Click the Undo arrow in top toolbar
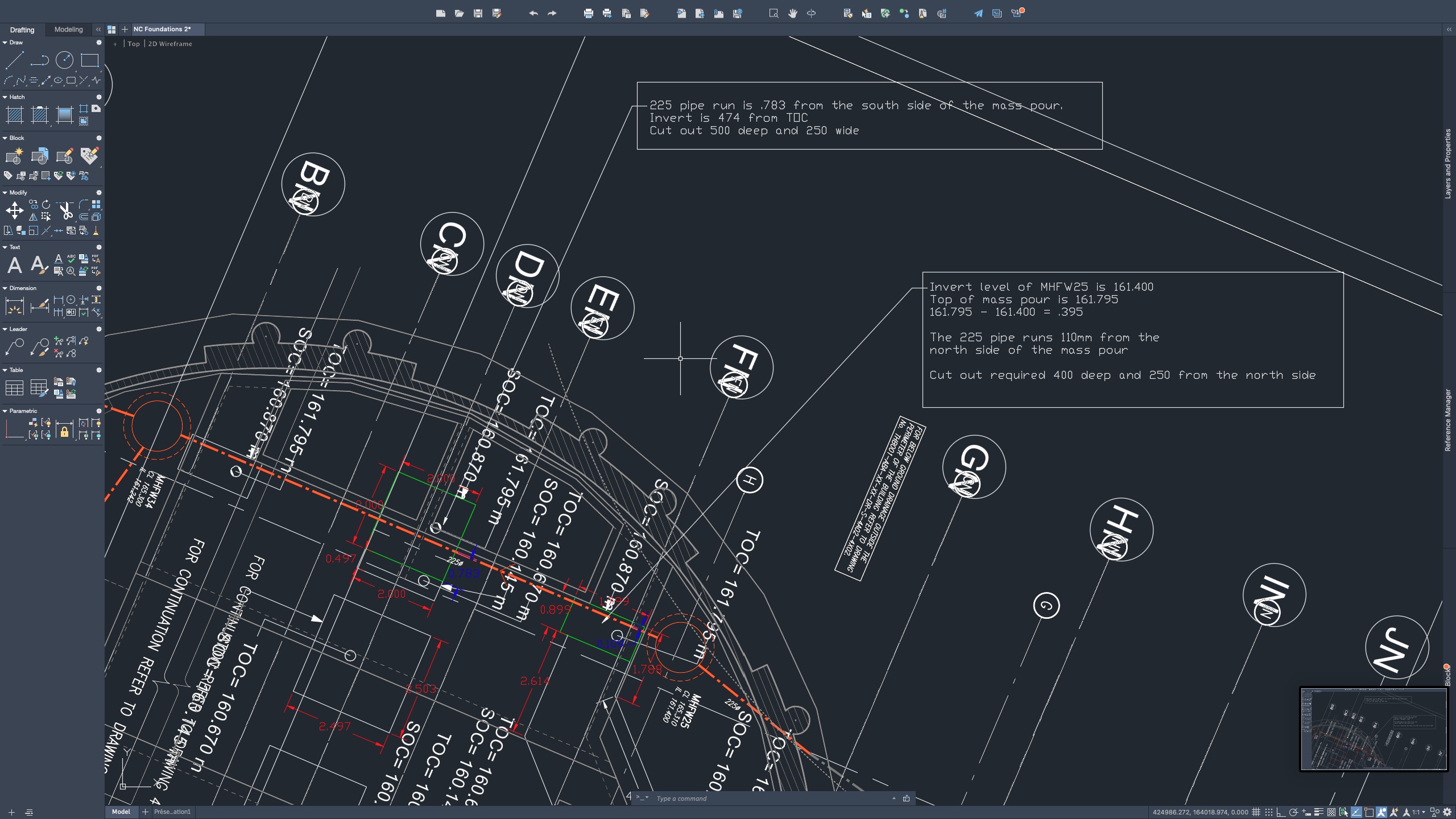Screen dimensions: 1456x819 coord(533,13)
